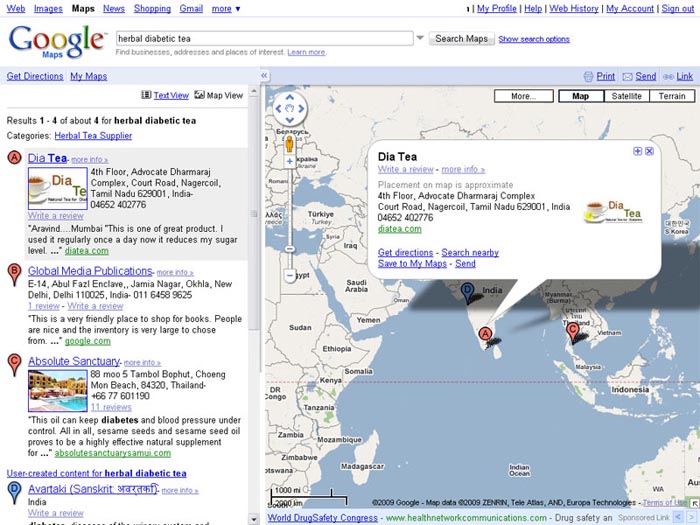Open the Shopping tab in top navigation

click(152, 8)
